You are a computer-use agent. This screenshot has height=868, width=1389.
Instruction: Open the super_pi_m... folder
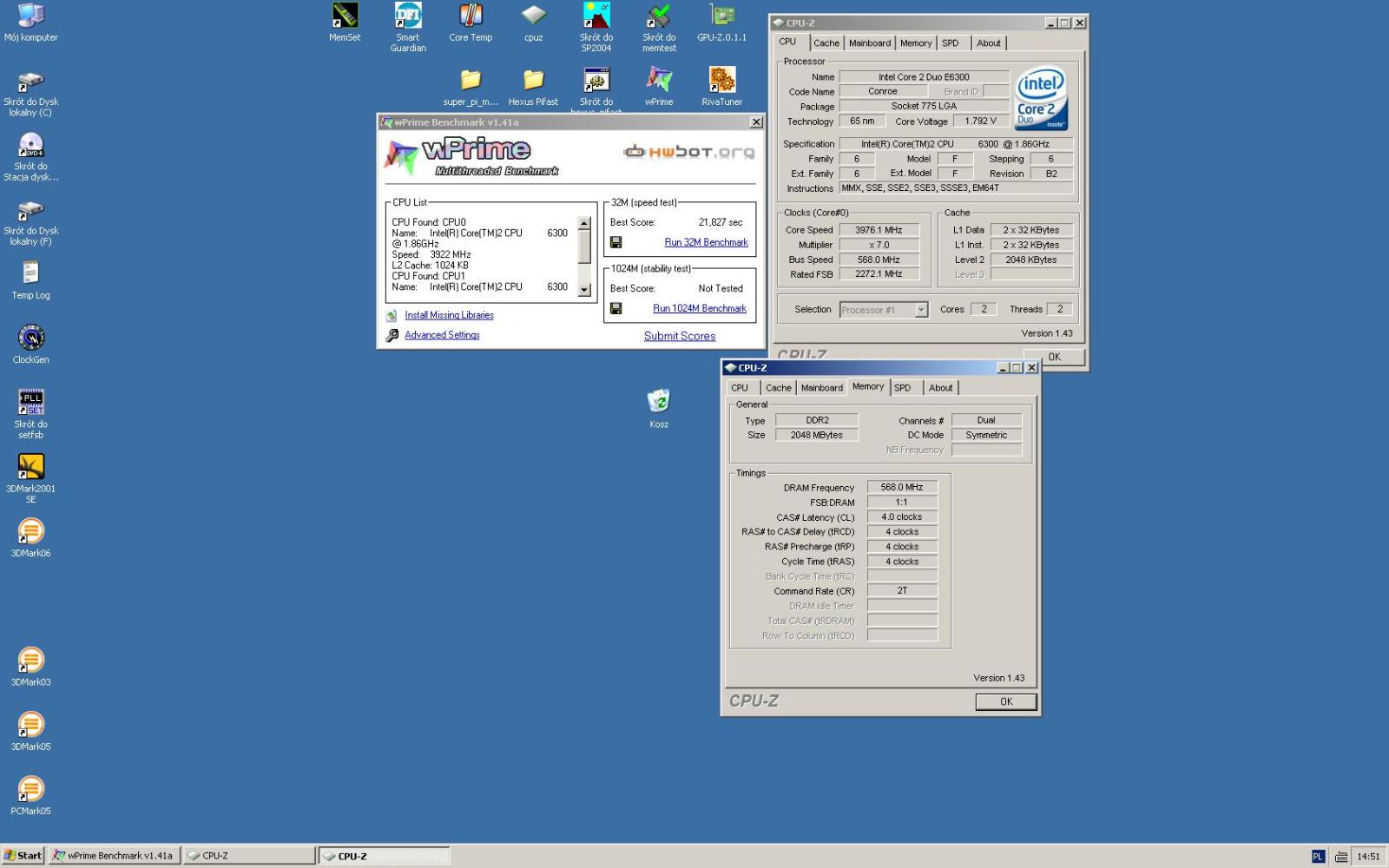coord(471,87)
